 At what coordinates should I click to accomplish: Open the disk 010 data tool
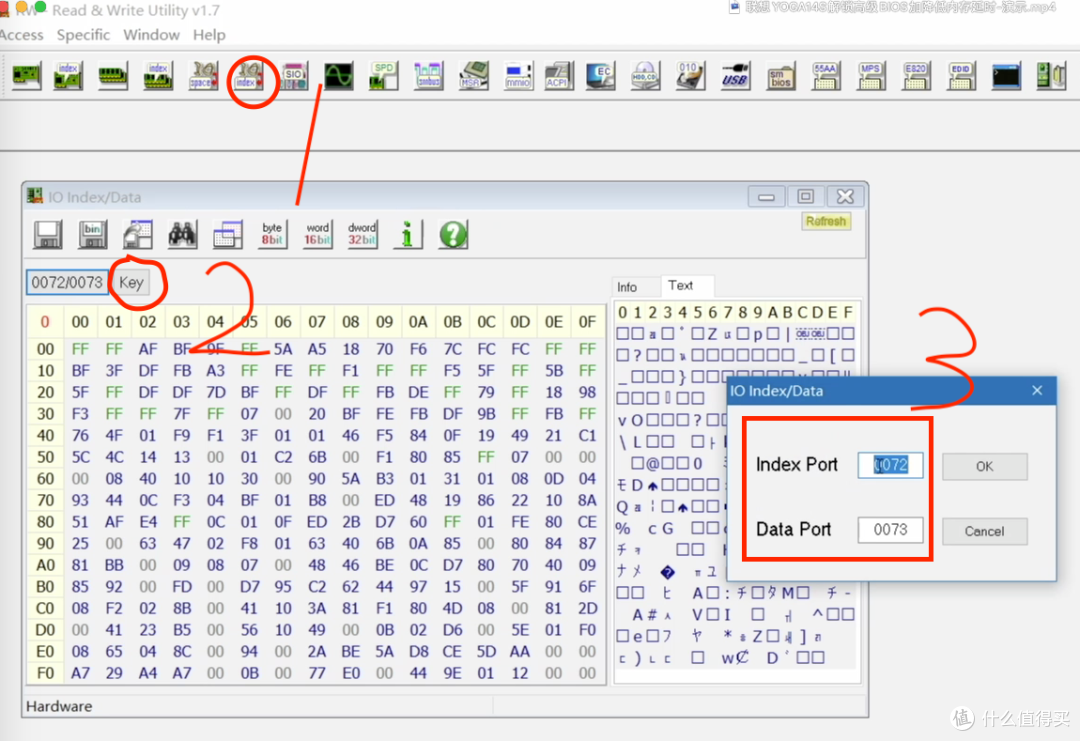[x=689, y=76]
